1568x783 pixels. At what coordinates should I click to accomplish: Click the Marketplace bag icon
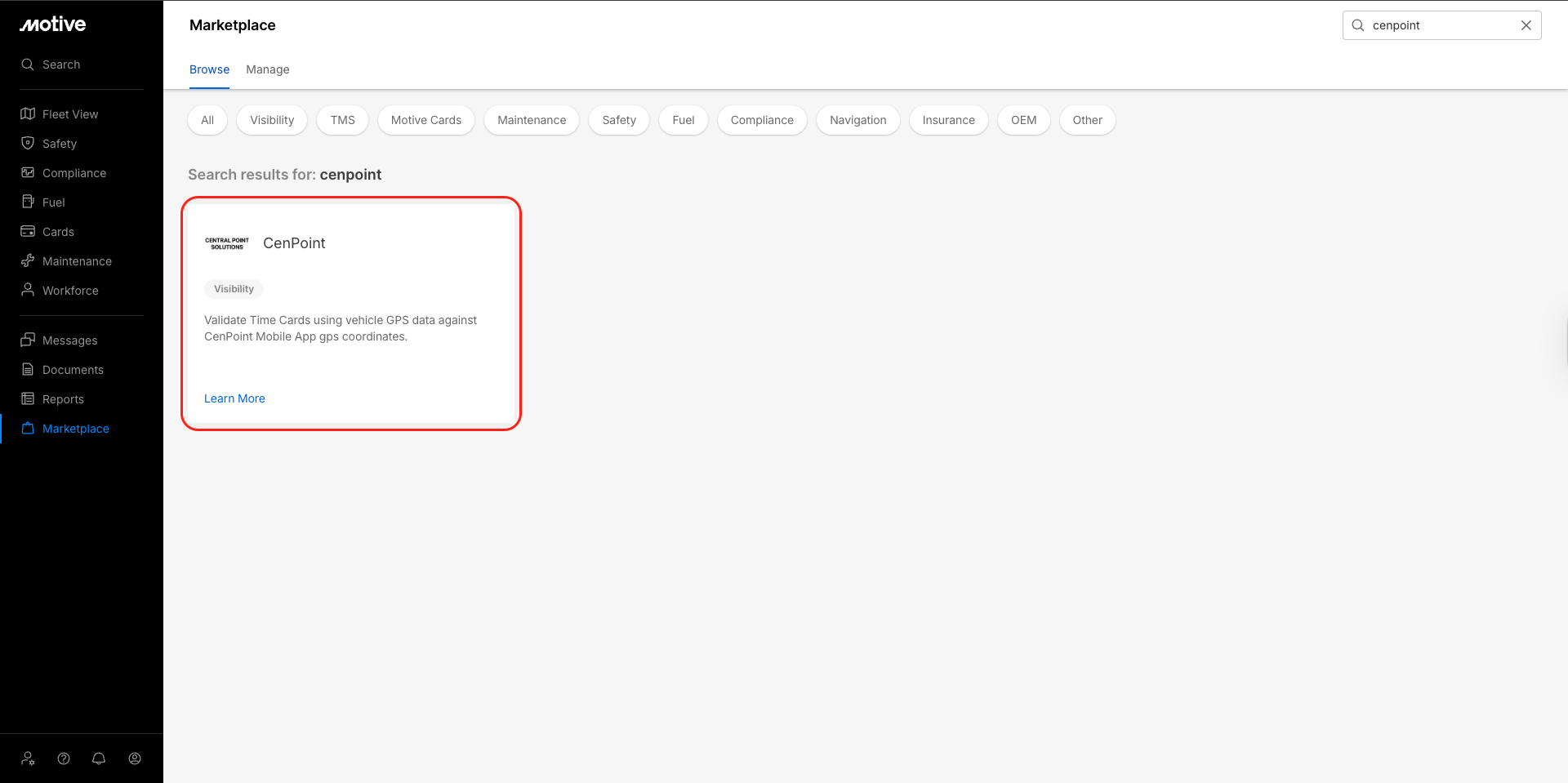[x=28, y=428]
